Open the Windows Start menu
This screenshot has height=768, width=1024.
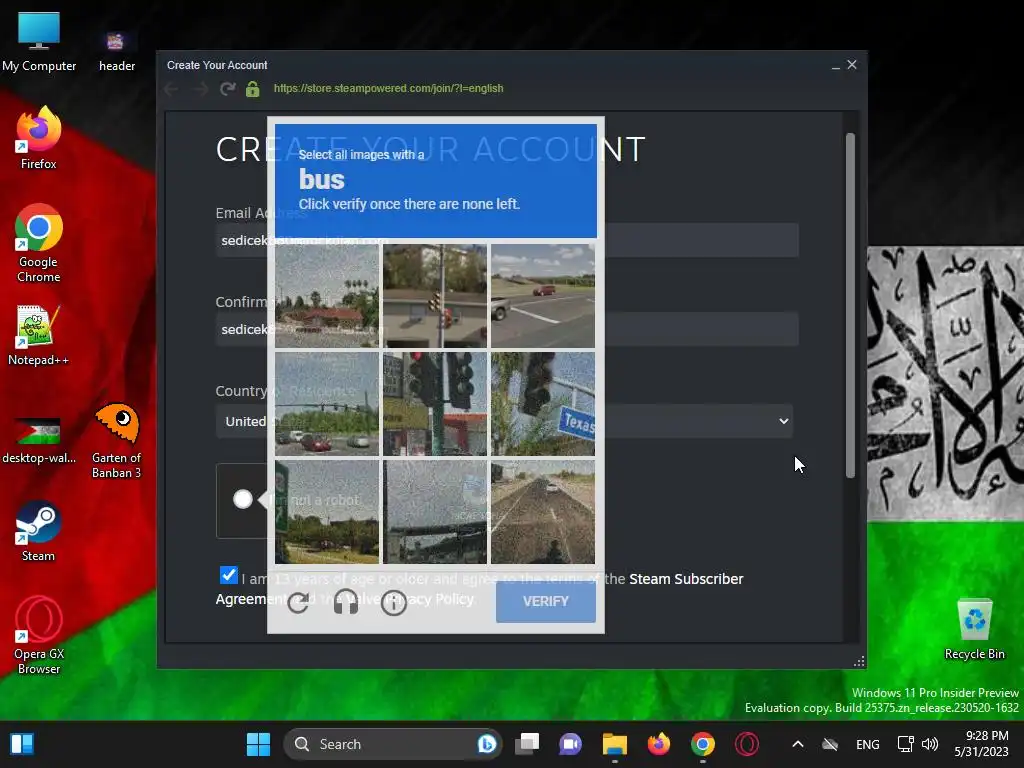point(259,744)
